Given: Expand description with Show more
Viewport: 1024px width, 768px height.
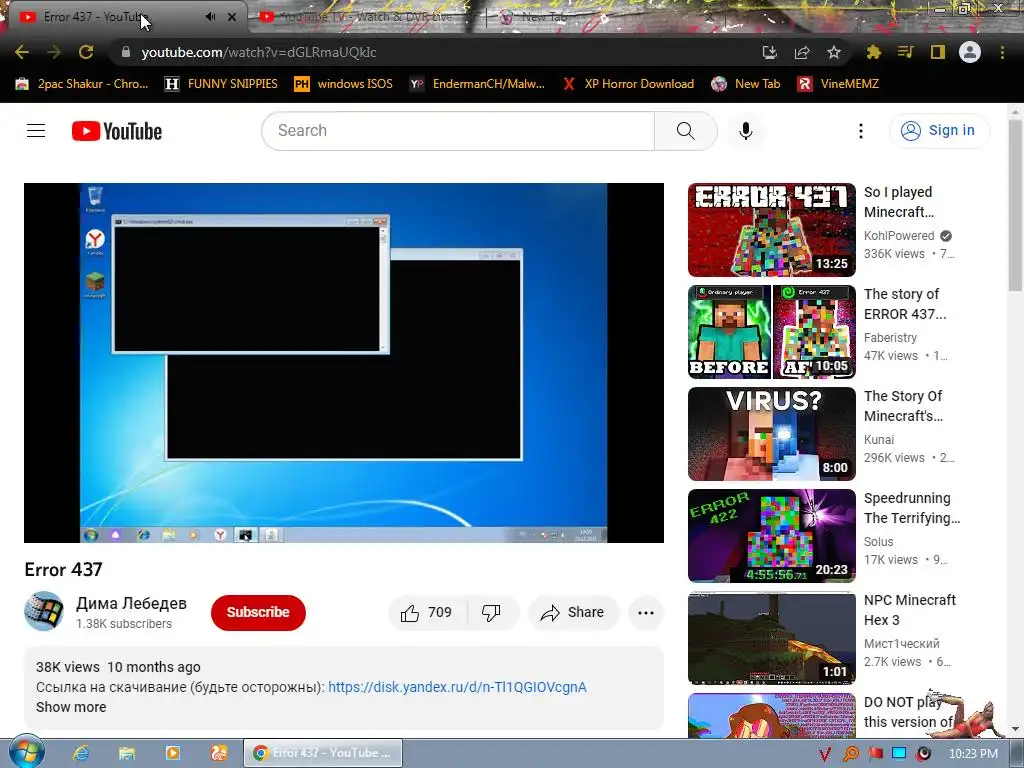Looking at the screenshot, I should point(71,707).
